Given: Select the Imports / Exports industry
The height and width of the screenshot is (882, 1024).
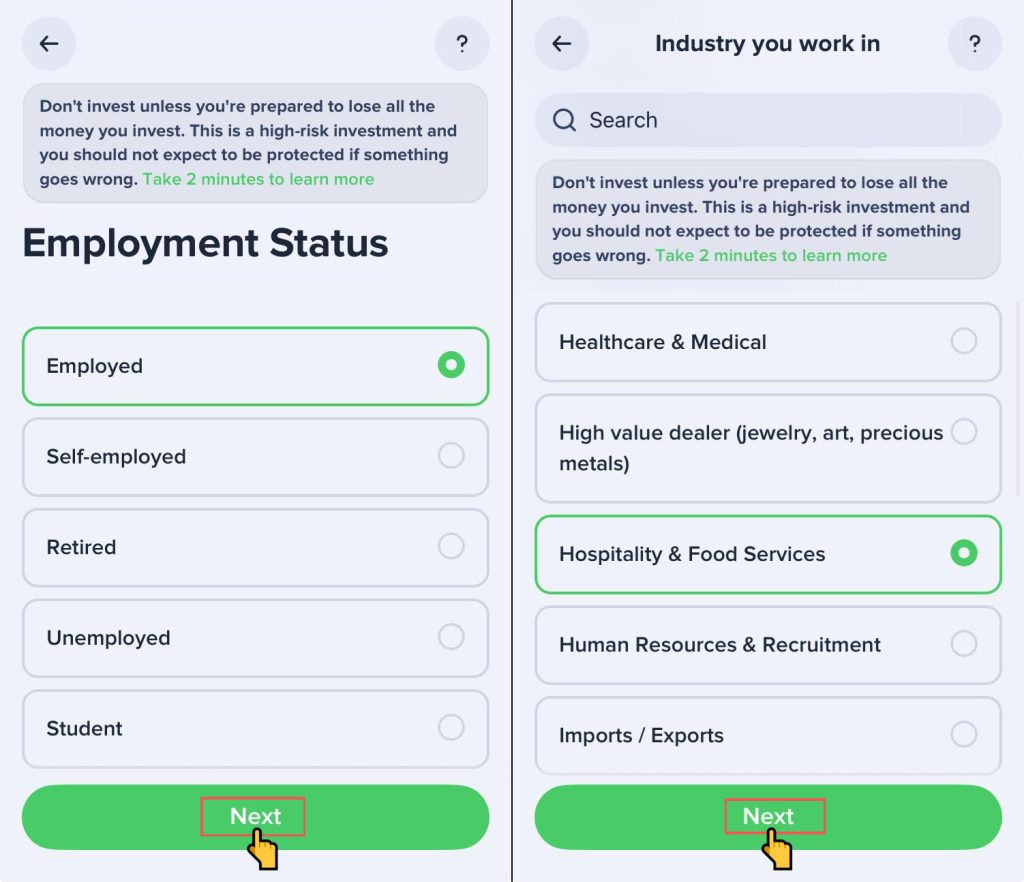Looking at the screenshot, I should [x=963, y=735].
